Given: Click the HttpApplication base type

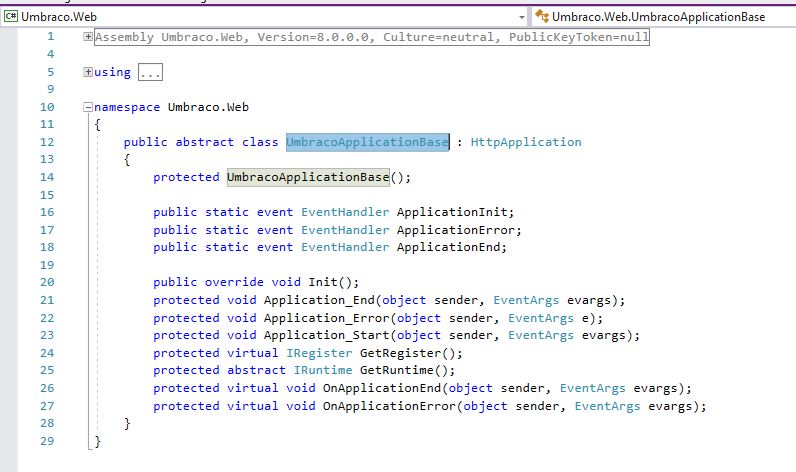Looking at the screenshot, I should coord(526,142).
